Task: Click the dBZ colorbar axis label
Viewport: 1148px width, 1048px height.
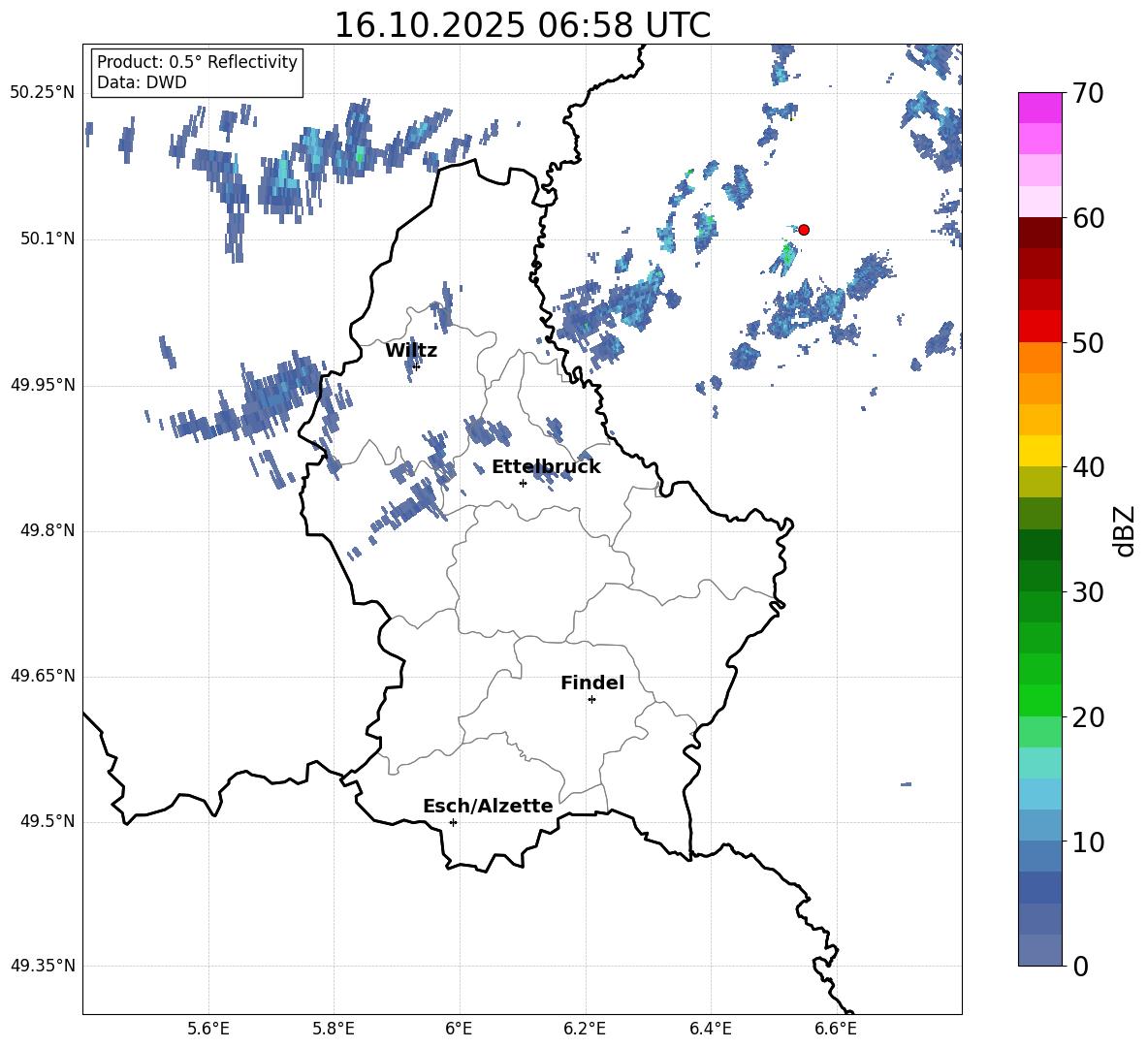Action: coord(1125,530)
